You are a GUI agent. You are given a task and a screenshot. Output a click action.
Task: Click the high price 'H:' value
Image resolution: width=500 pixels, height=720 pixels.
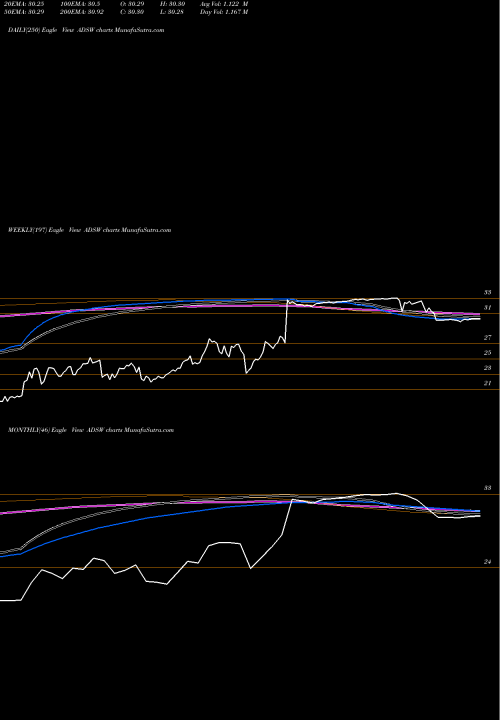[x=171, y=4]
